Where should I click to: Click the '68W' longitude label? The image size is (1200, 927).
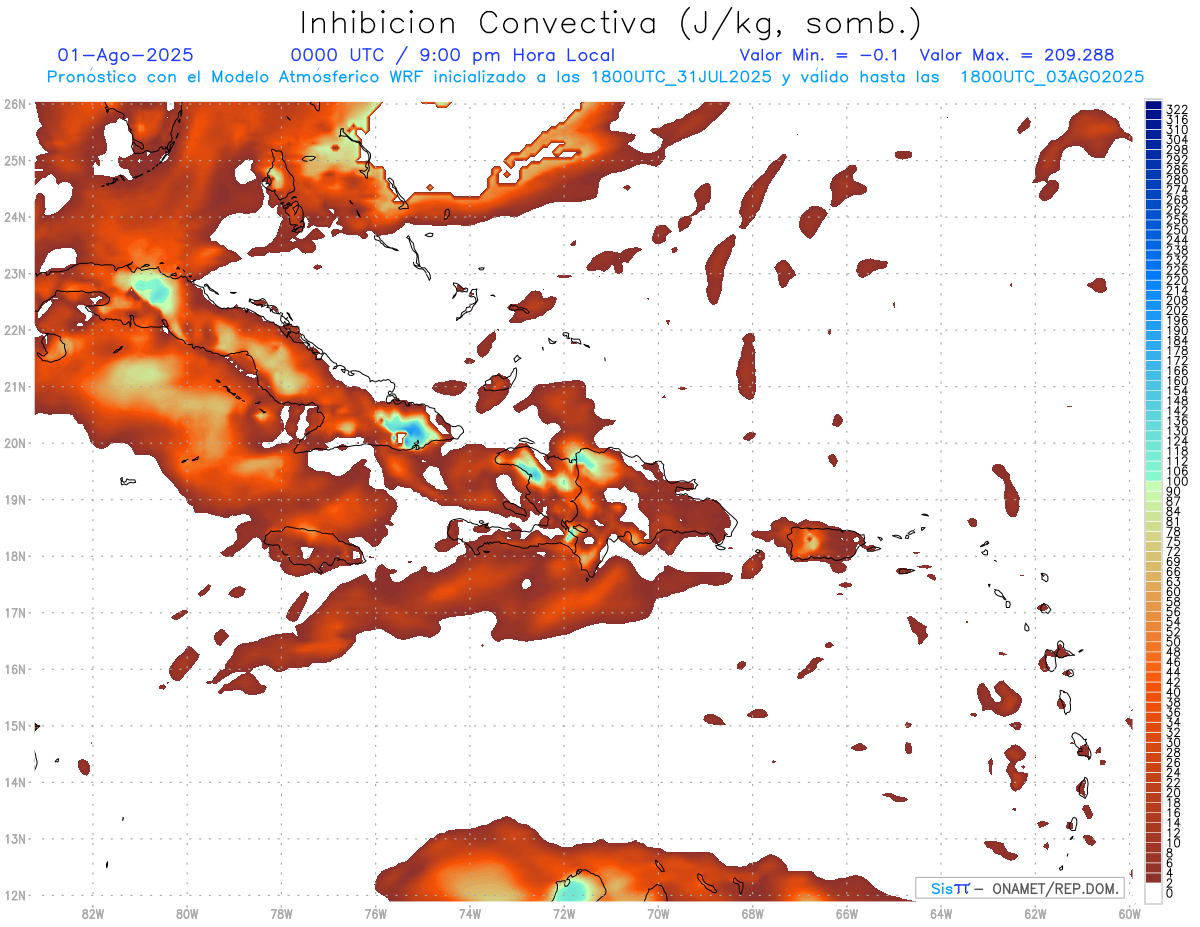(752, 912)
